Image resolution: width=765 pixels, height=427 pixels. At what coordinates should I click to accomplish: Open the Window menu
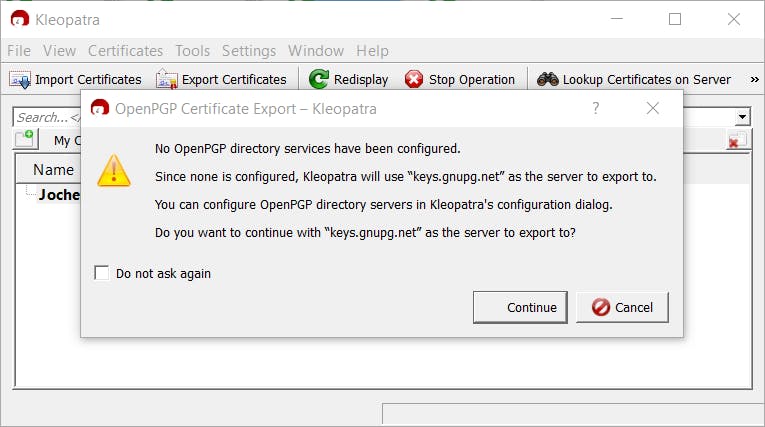click(316, 51)
